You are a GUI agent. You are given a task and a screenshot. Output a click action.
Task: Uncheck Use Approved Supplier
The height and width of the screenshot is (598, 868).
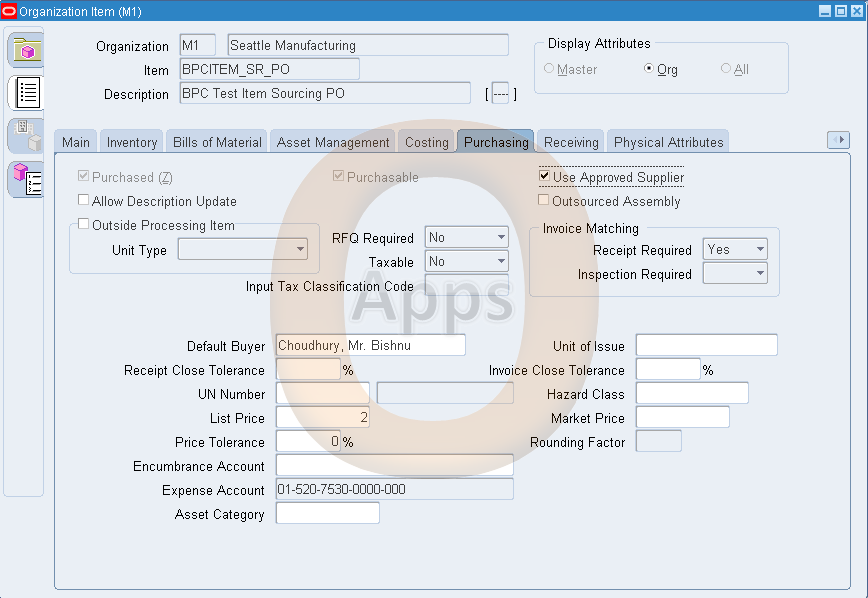[543, 177]
